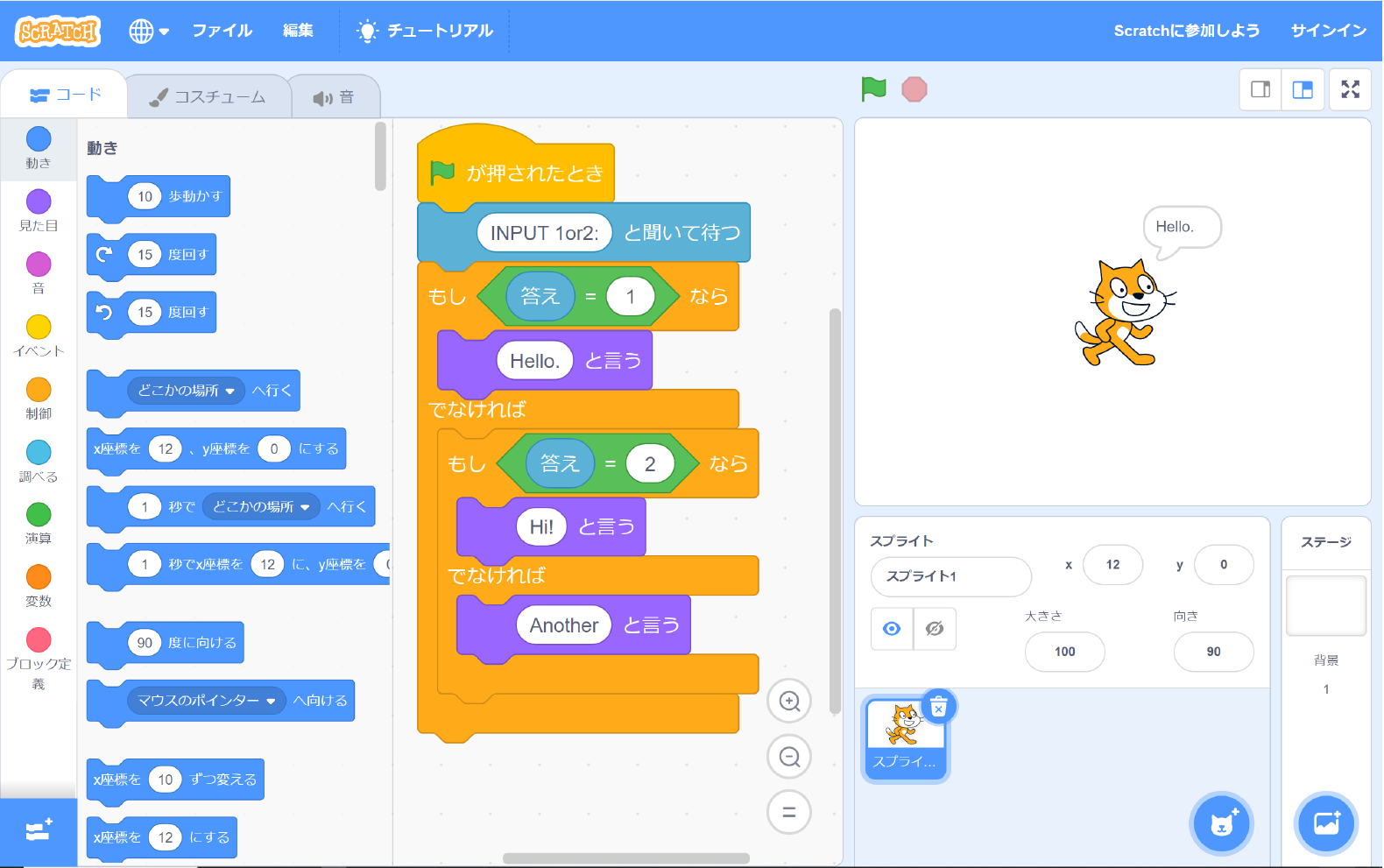Zoom out of the code workspace

pyautogui.click(x=789, y=757)
